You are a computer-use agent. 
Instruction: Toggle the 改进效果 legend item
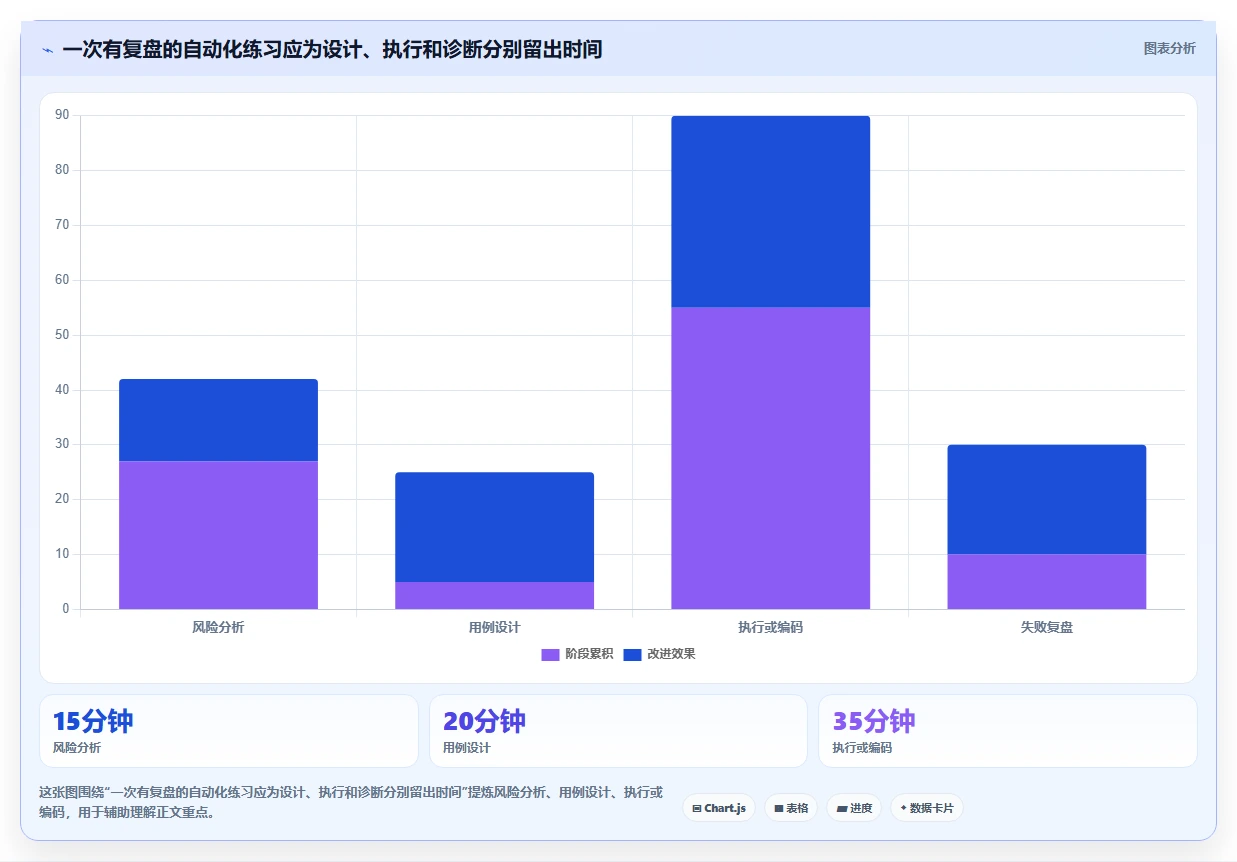point(659,654)
